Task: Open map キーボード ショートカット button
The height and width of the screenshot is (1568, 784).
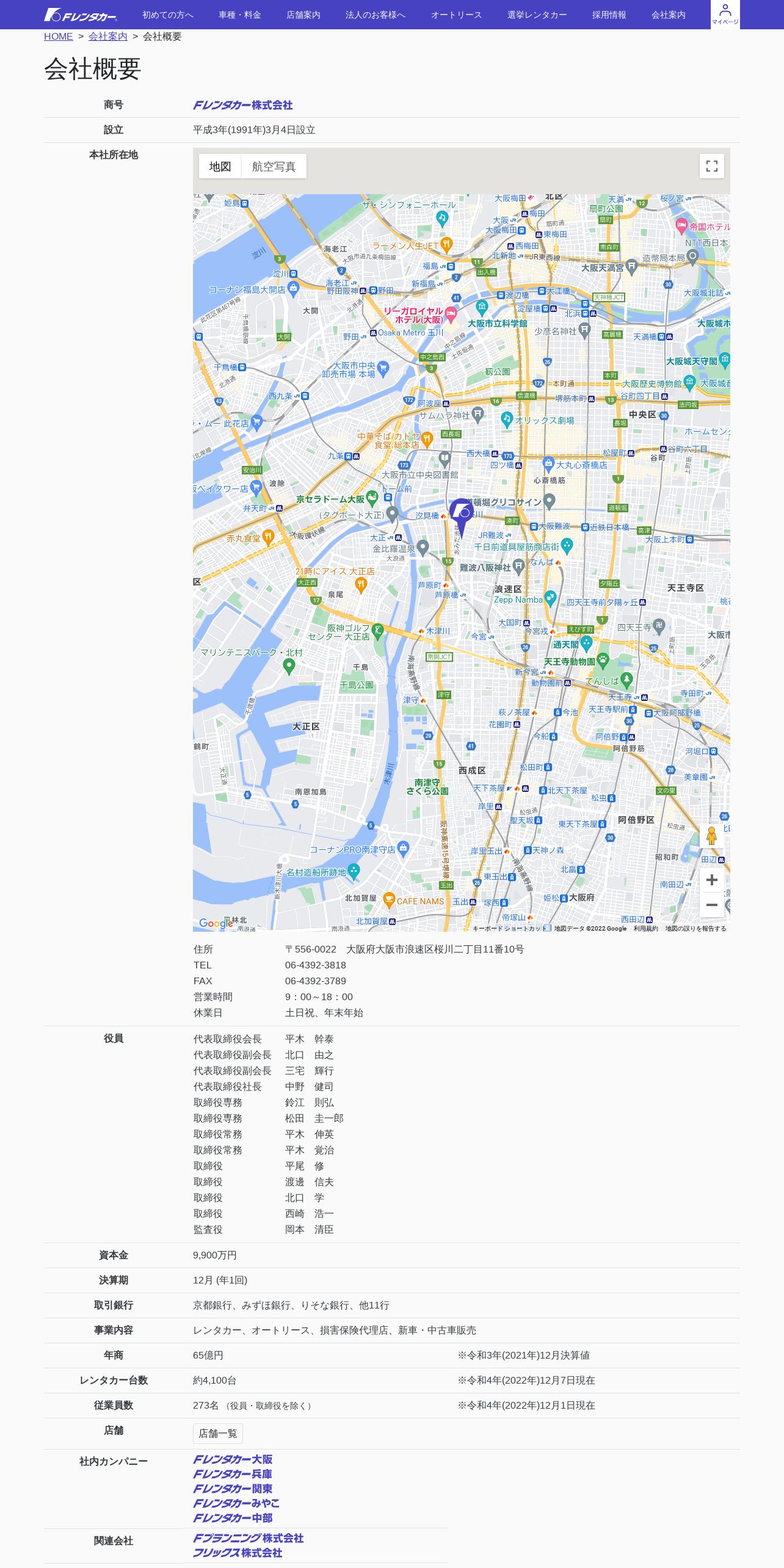Action: click(x=510, y=928)
